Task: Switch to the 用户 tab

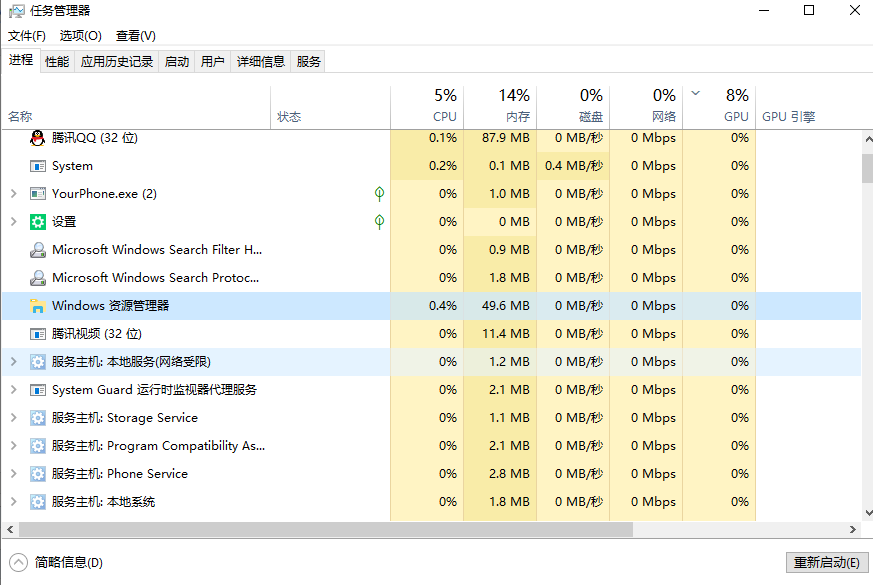Action: click(x=212, y=62)
